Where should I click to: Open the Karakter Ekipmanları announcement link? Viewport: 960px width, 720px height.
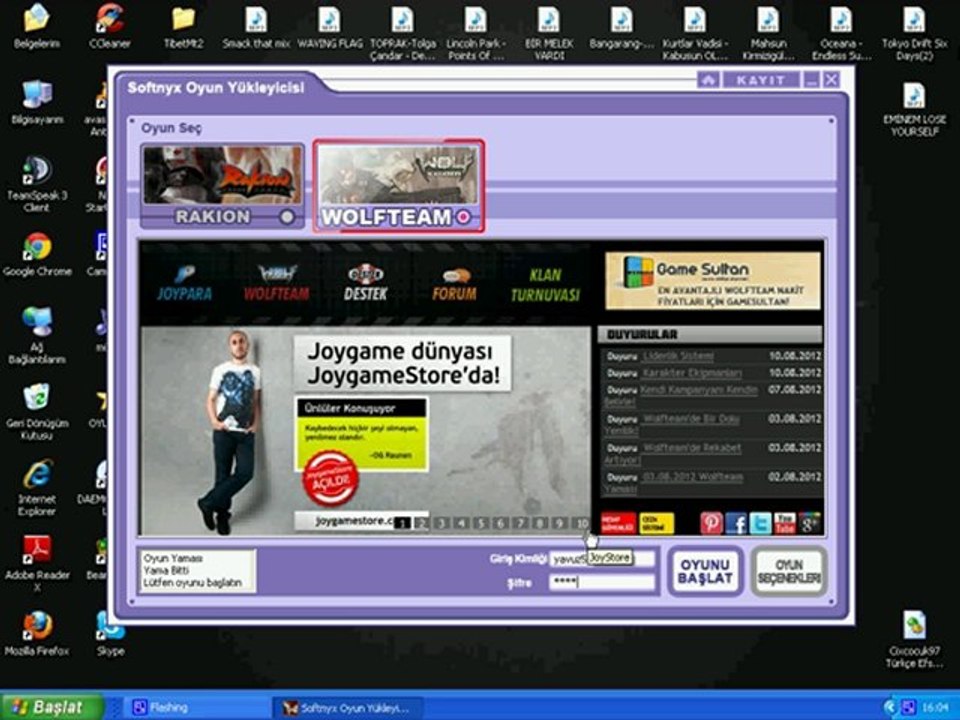692,373
